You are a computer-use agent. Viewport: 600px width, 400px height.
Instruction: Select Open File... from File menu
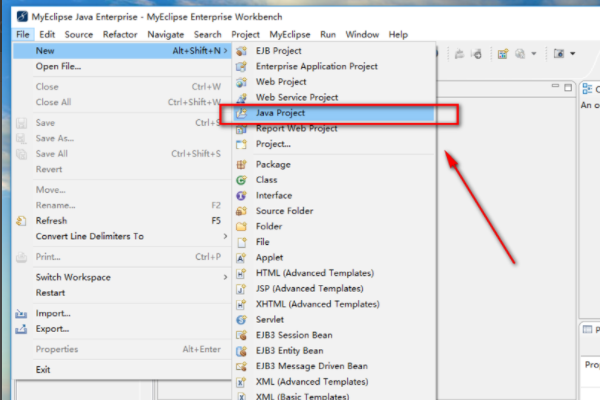(x=58, y=66)
